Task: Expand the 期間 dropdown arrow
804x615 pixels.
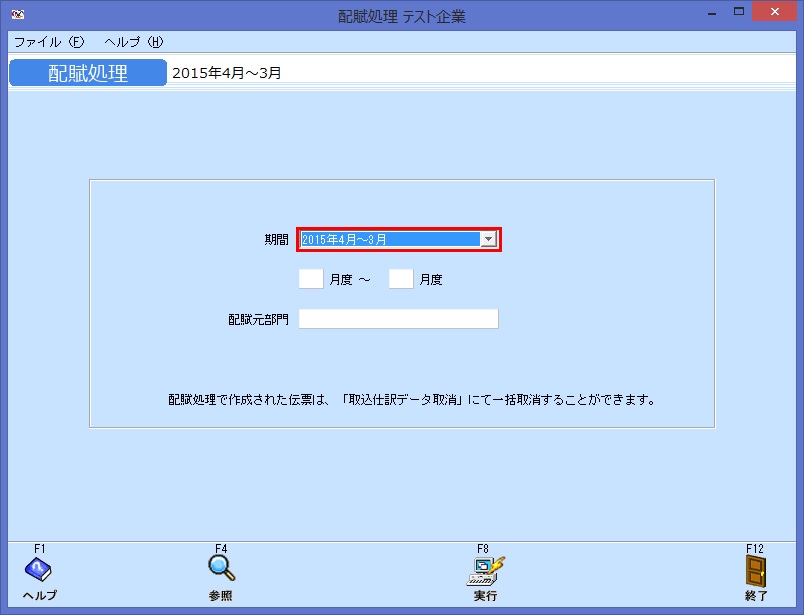Action: 487,239
